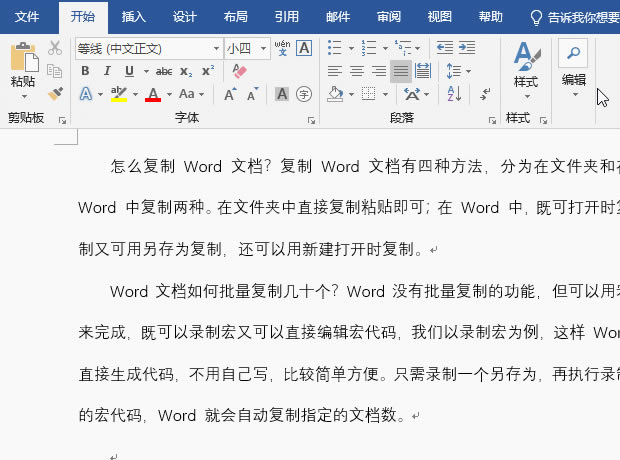
Task: Toggle bold formatting
Action: (85, 71)
